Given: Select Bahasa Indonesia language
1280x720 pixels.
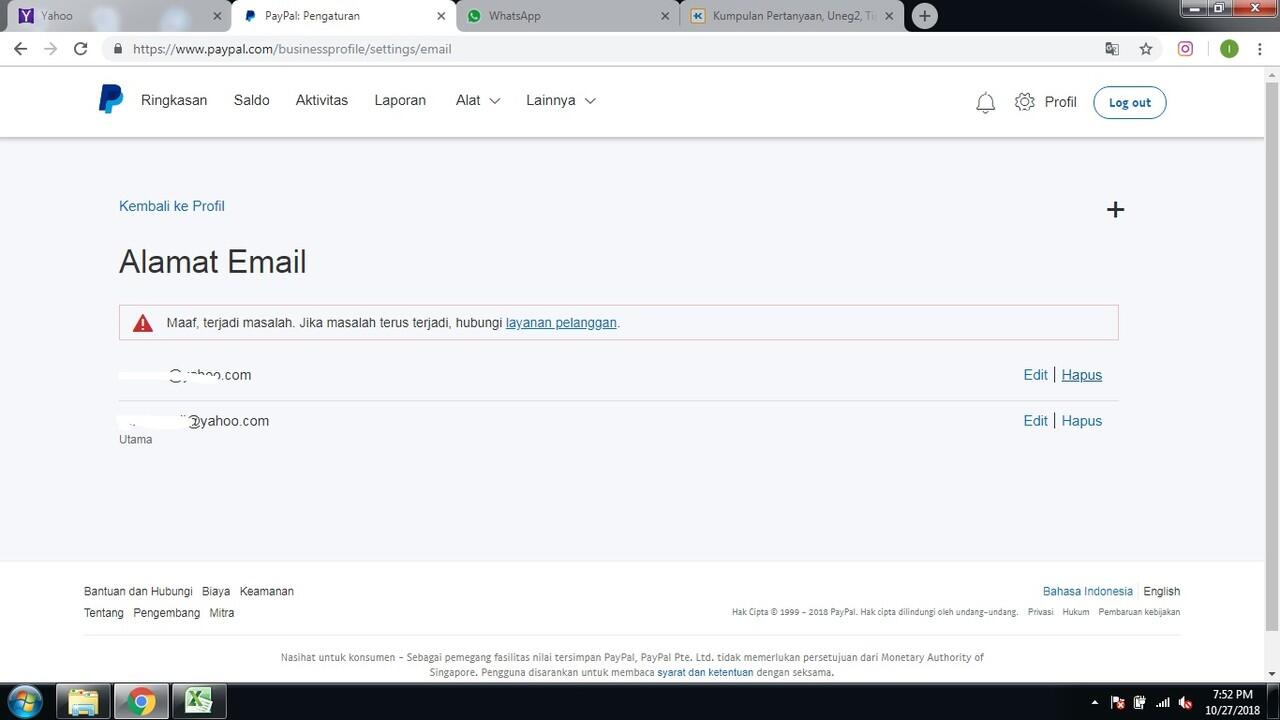Looking at the screenshot, I should [1088, 591].
